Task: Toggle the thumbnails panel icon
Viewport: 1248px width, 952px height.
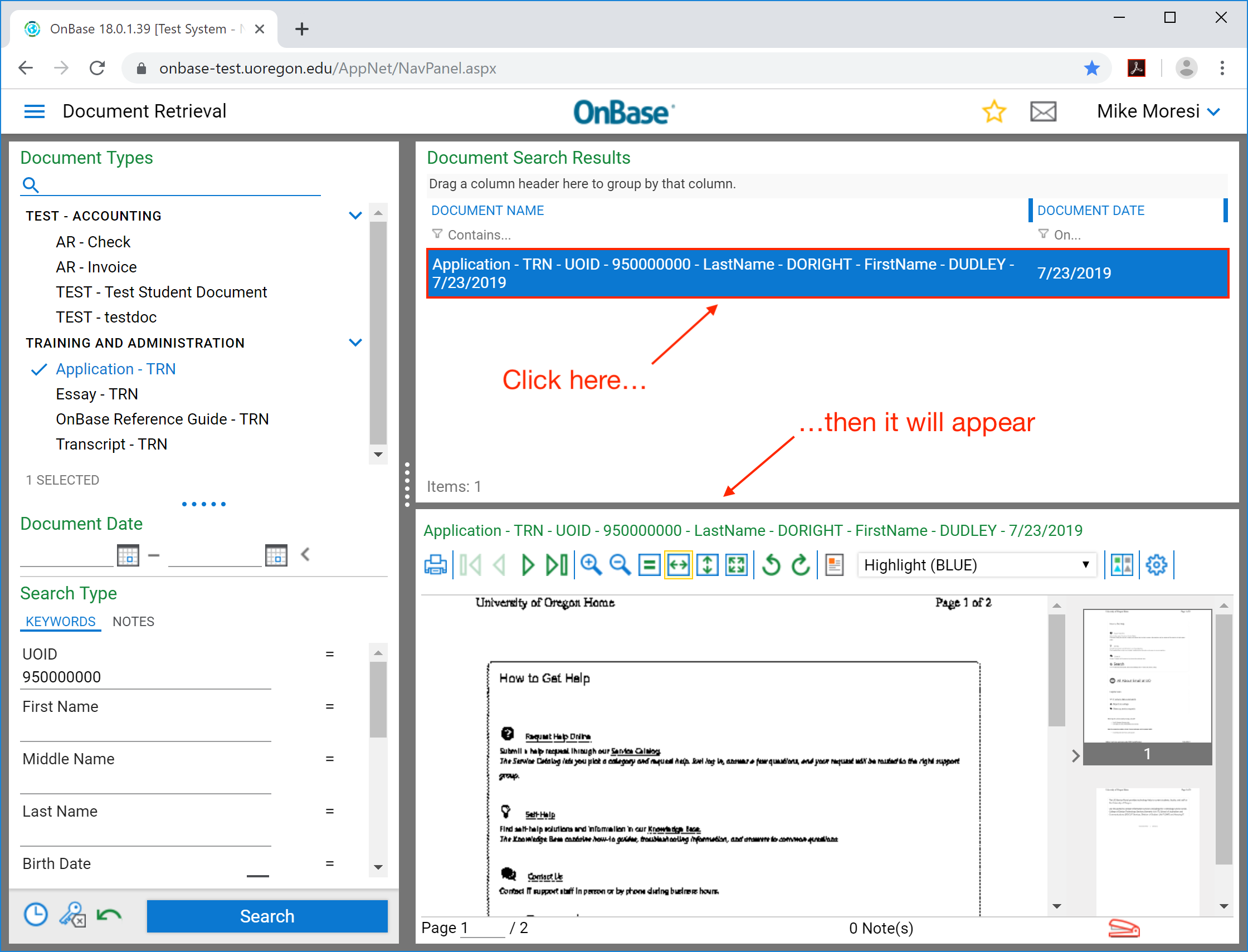Action: coord(1122,565)
